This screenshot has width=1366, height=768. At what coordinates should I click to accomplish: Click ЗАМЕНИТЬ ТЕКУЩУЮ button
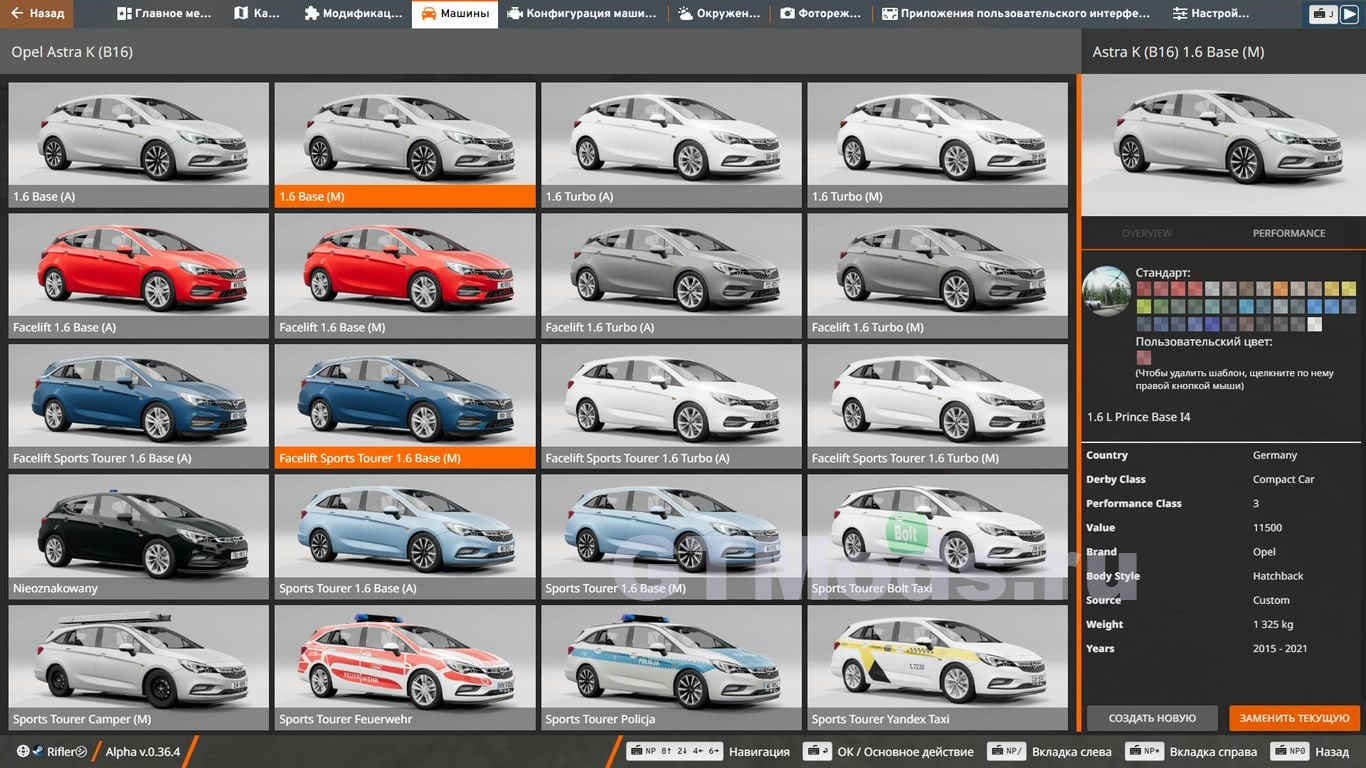[1295, 718]
